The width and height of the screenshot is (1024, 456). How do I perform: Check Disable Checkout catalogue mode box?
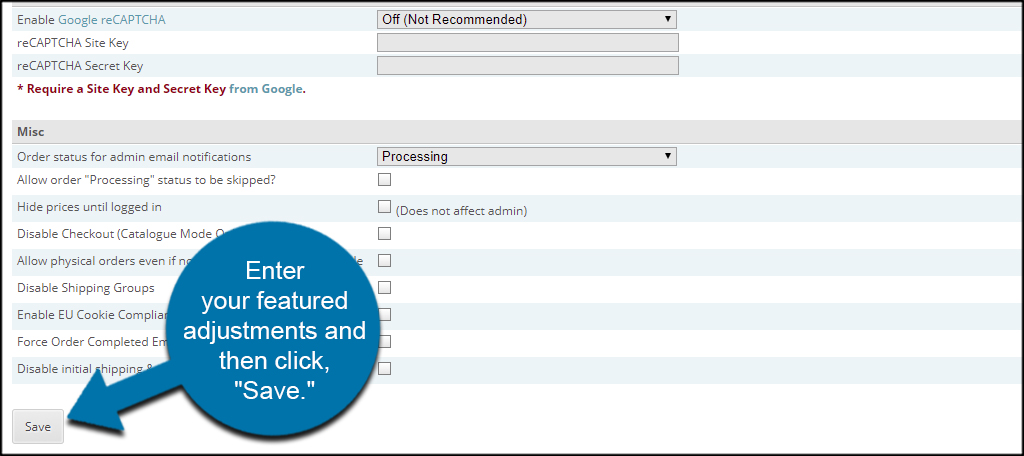[x=385, y=234]
